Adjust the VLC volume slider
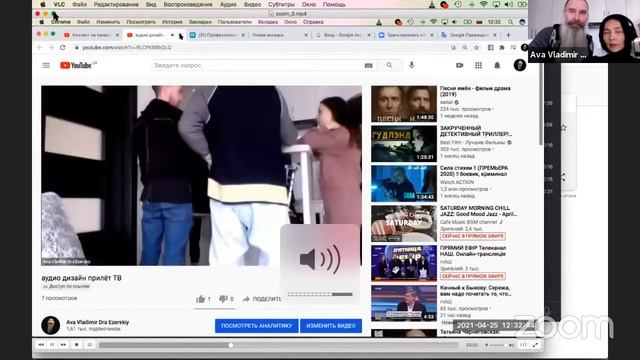The height and width of the screenshot is (360, 640). tap(499, 345)
